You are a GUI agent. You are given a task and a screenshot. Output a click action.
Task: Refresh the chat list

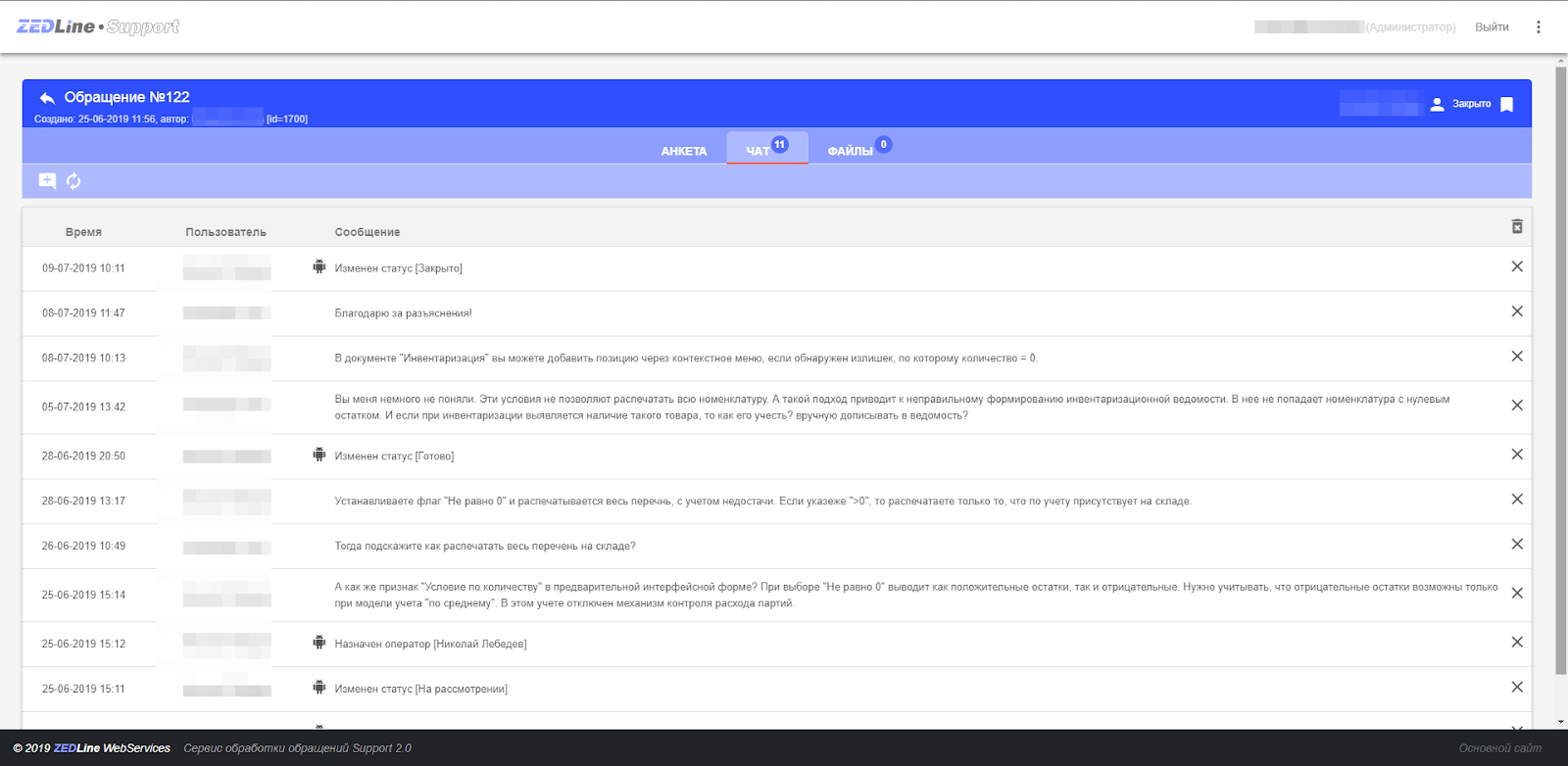73,180
